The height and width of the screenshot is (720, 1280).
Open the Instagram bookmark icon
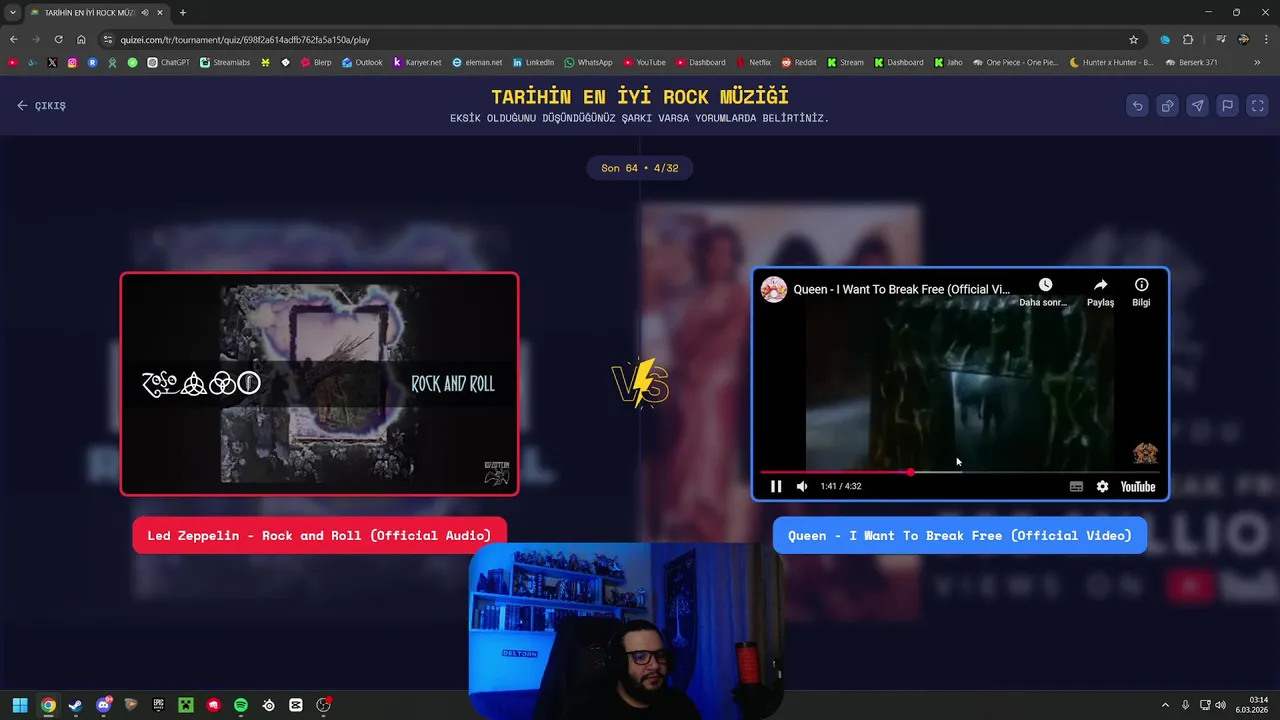coord(72,62)
